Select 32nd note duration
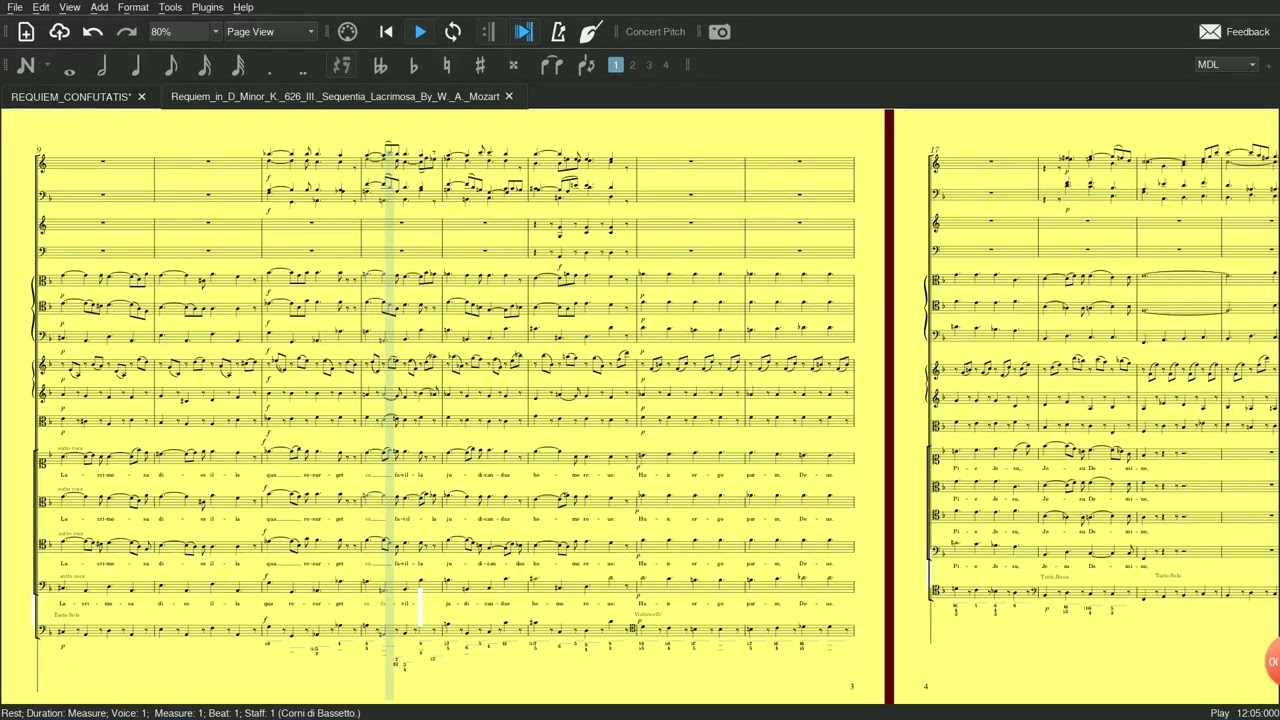Screen dimensions: 1280x720 click(238, 66)
